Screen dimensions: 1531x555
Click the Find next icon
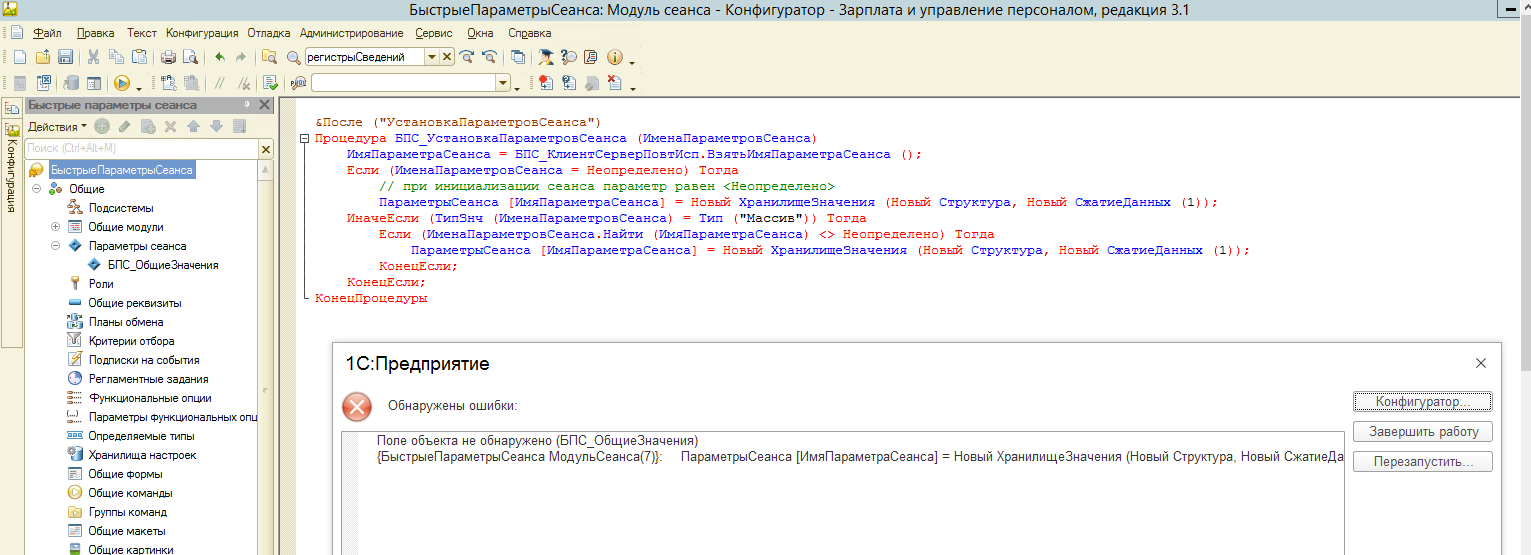466,57
